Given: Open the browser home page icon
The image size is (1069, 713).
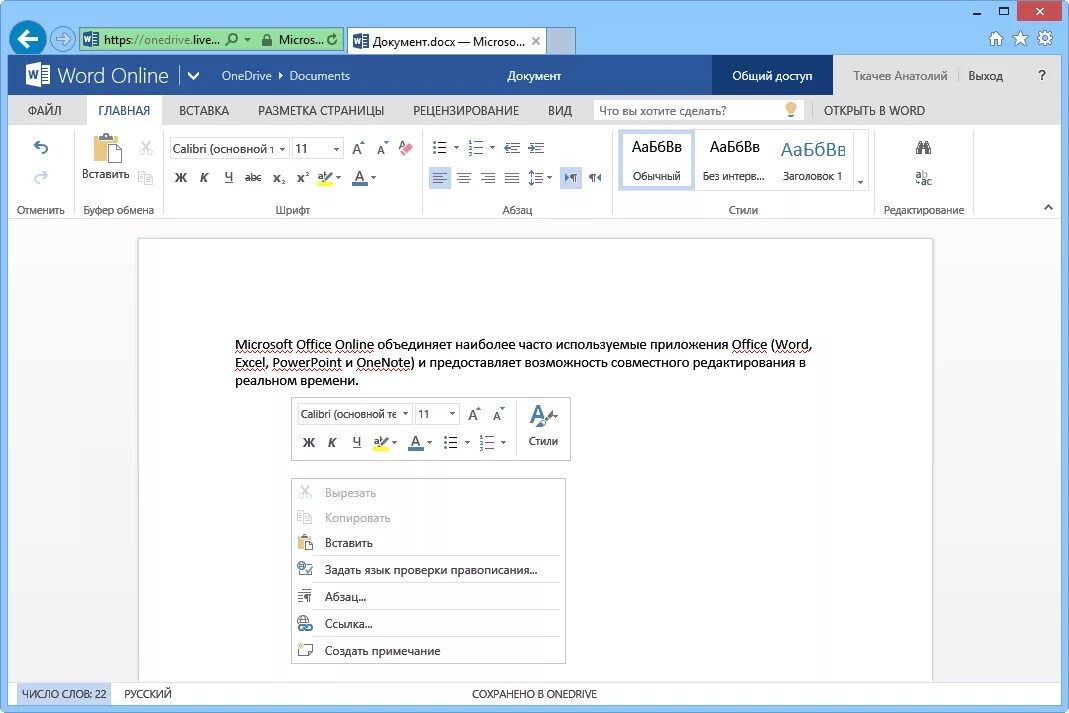Looking at the screenshot, I should [996, 39].
